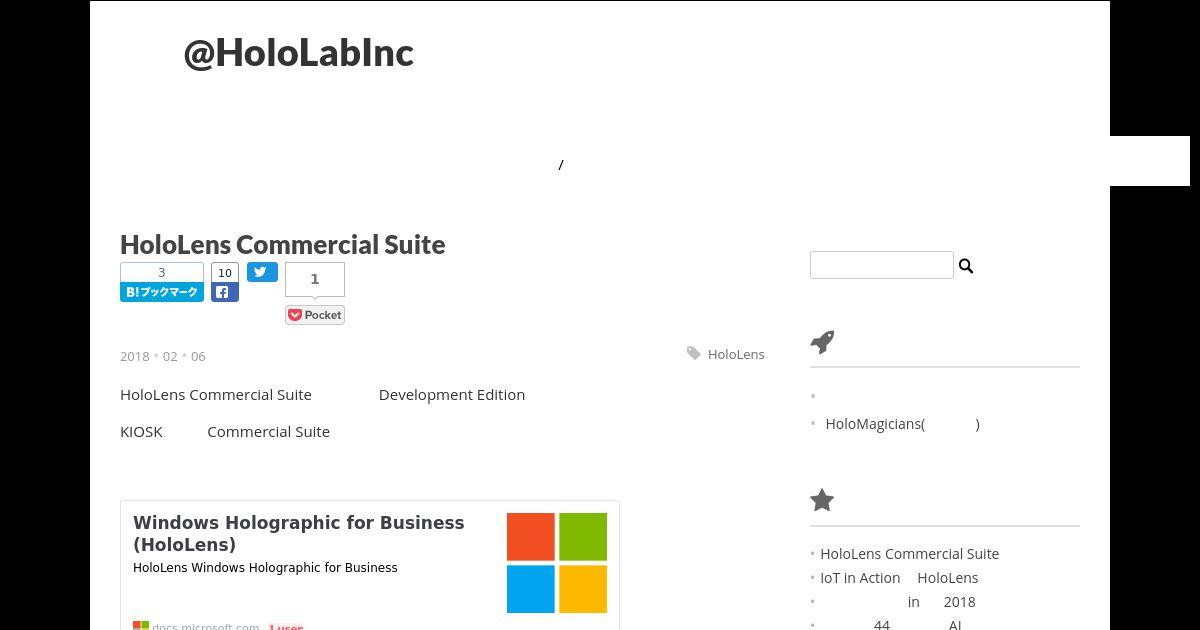Screen dimensions: 1200x630
Task: Open the month 02 date link
Action: pos(170,356)
